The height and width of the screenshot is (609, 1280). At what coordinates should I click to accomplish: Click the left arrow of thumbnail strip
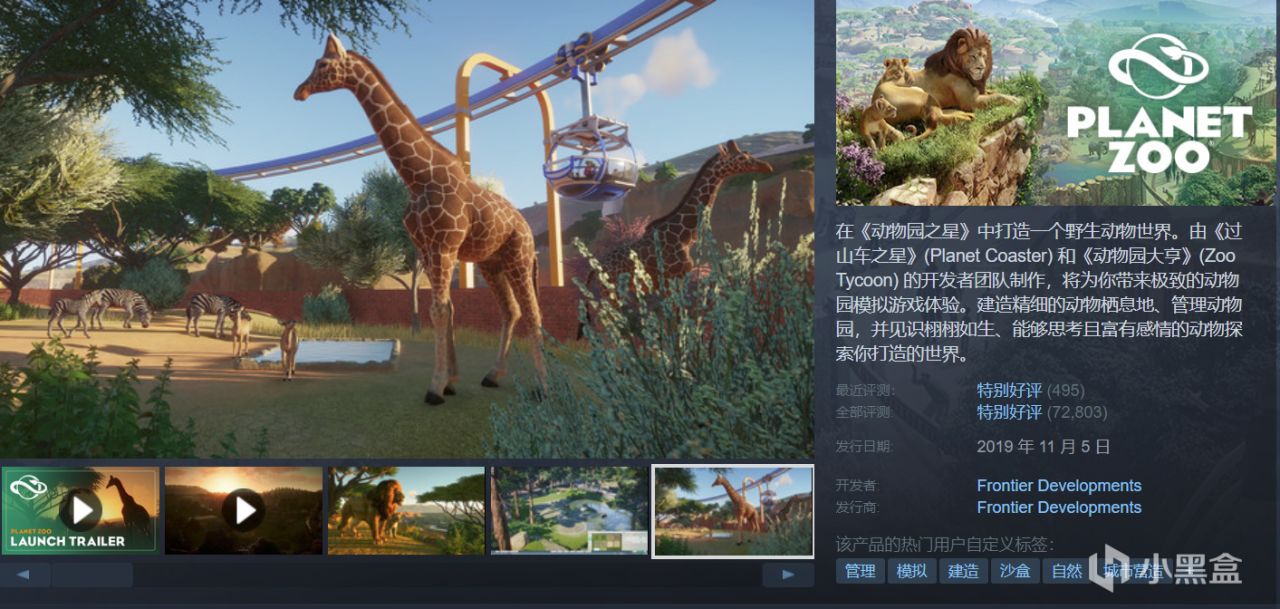tap(25, 575)
